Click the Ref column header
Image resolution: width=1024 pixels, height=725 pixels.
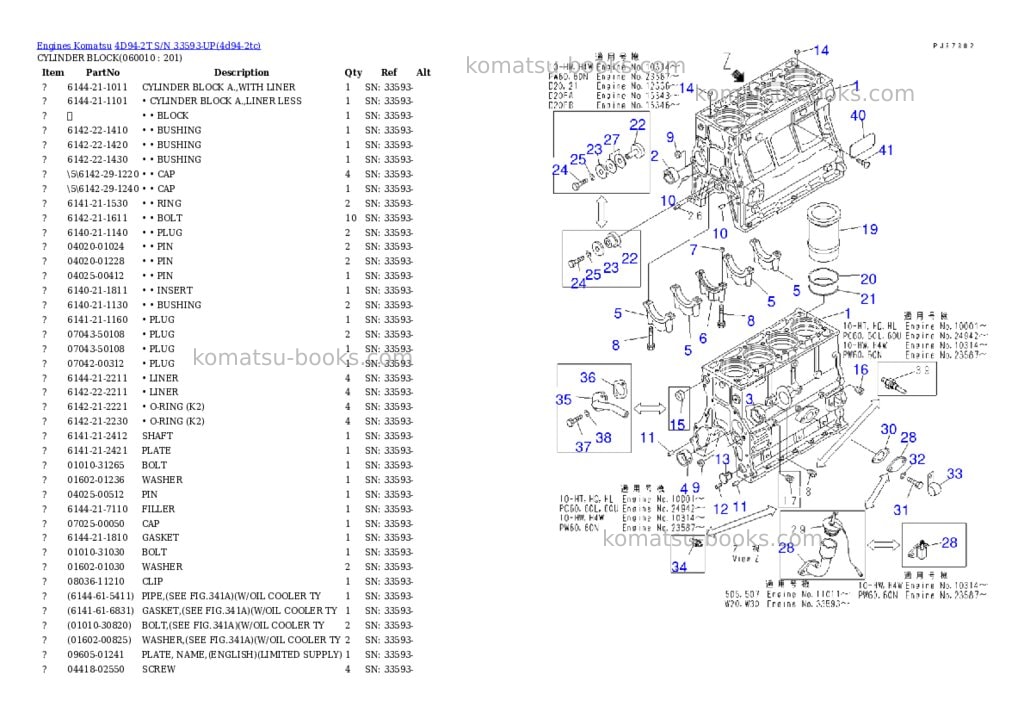tap(389, 72)
